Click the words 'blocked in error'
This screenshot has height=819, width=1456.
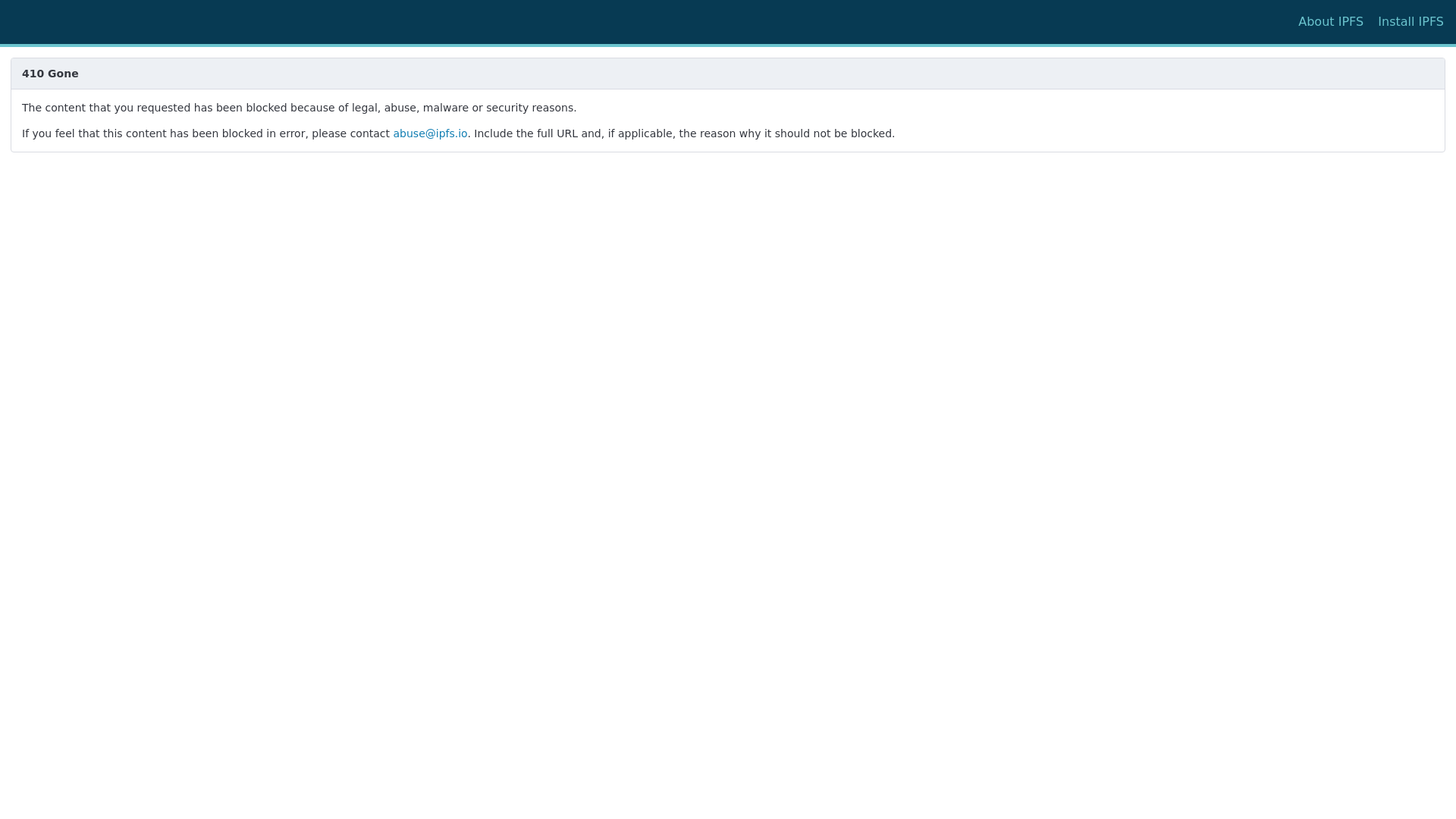(263, 133)
